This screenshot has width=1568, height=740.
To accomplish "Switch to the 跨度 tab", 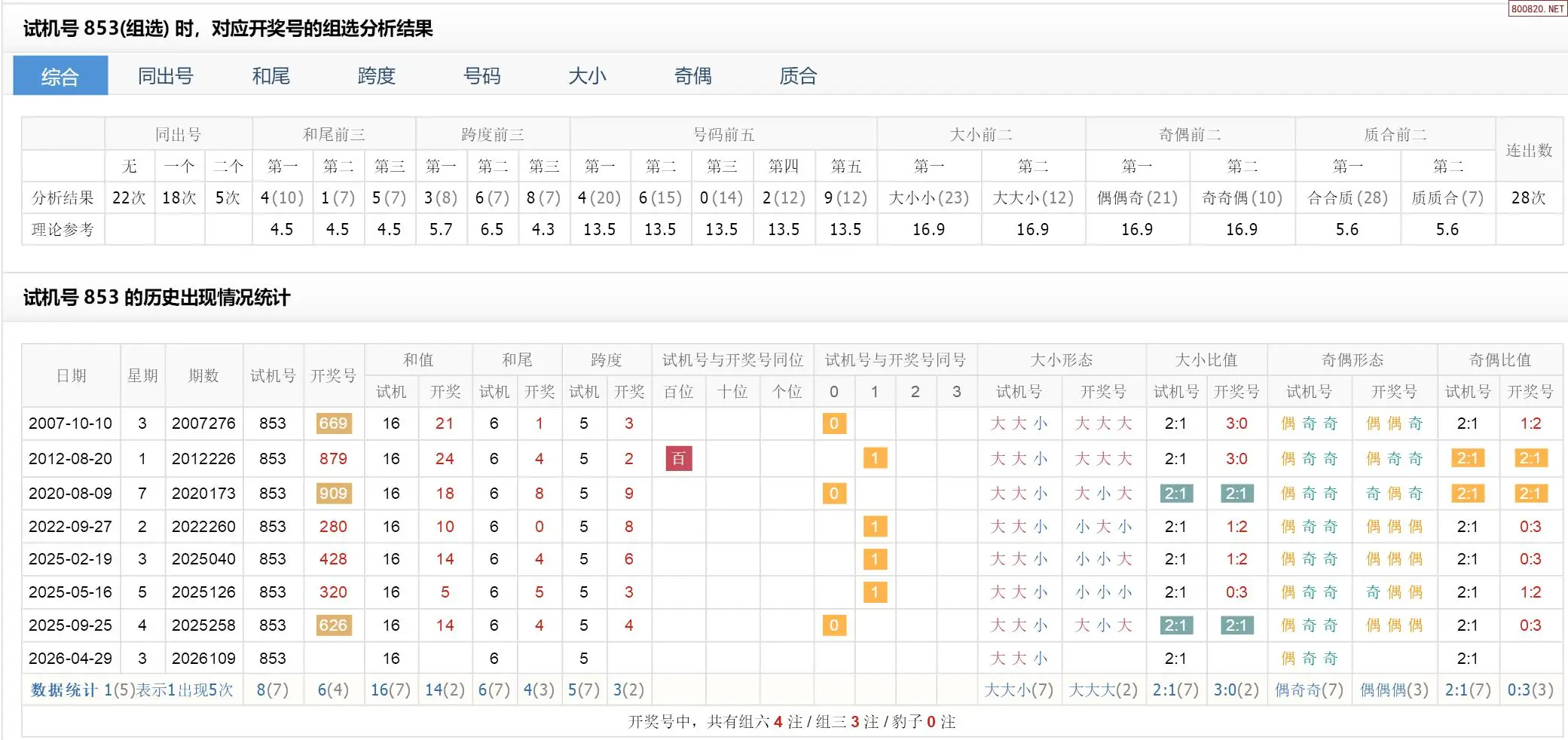I will (376, 76).
